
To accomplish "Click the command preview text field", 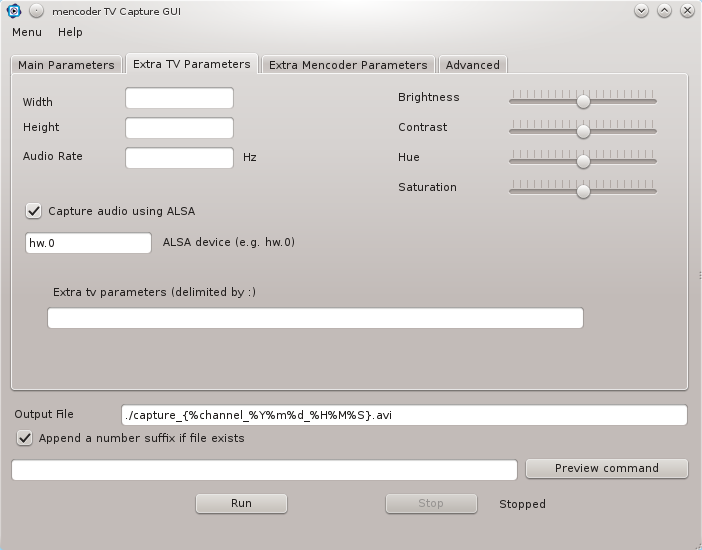I will [264, 470].
